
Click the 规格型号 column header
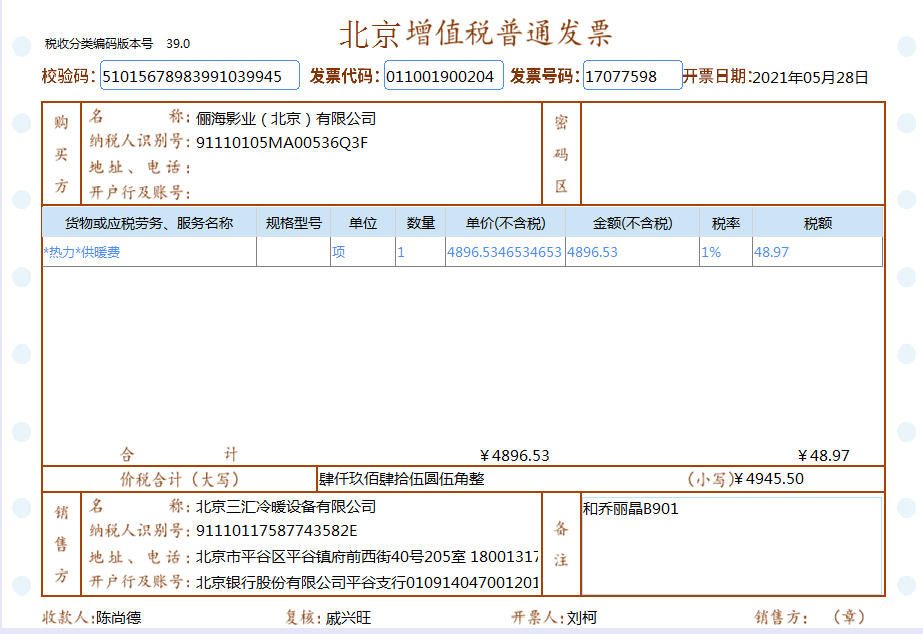(293, 223)
